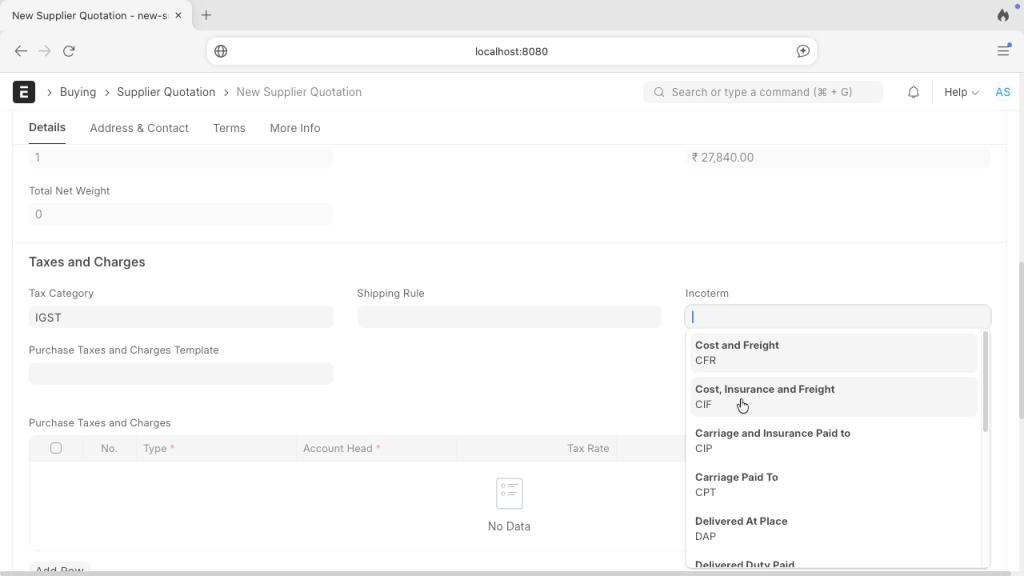Navigate to Buying breadcrumb link
The height and width of the screenshot is (576, 1024).
point(78,92)
